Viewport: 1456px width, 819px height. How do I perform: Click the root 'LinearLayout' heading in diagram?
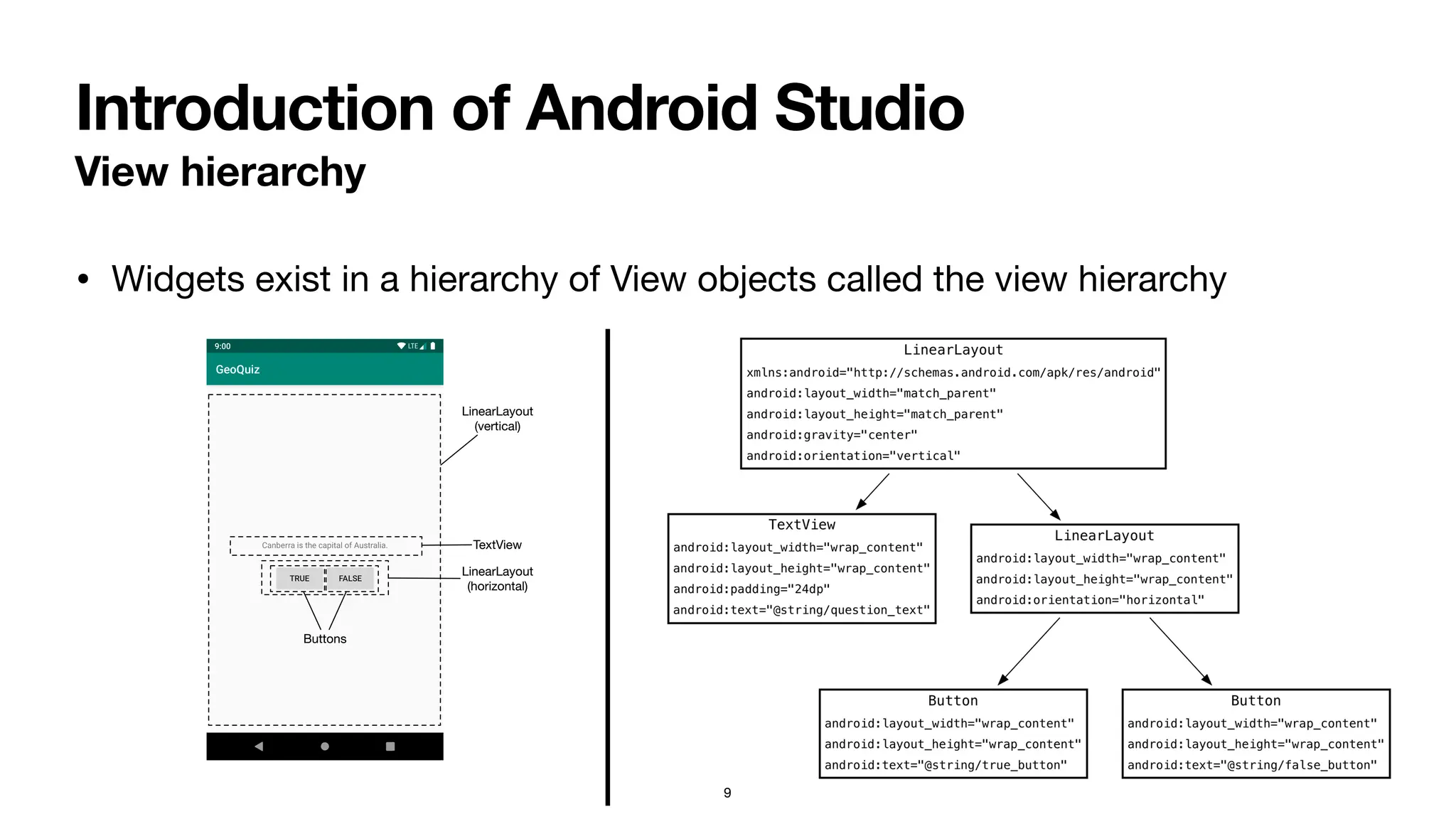pos(953,350)
